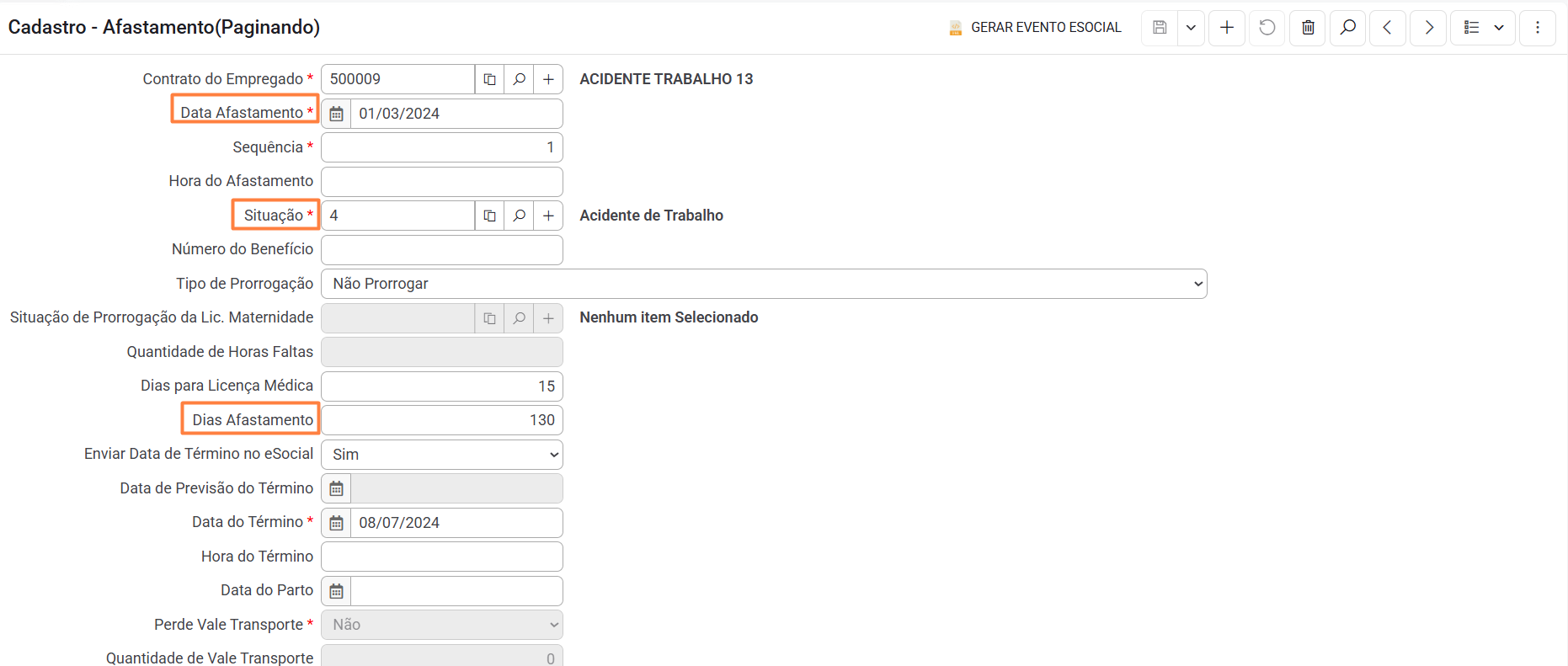Open the Tipo de Prorrogação dropdown
The width and height of the screenshot is (1568, 666).
763,284
